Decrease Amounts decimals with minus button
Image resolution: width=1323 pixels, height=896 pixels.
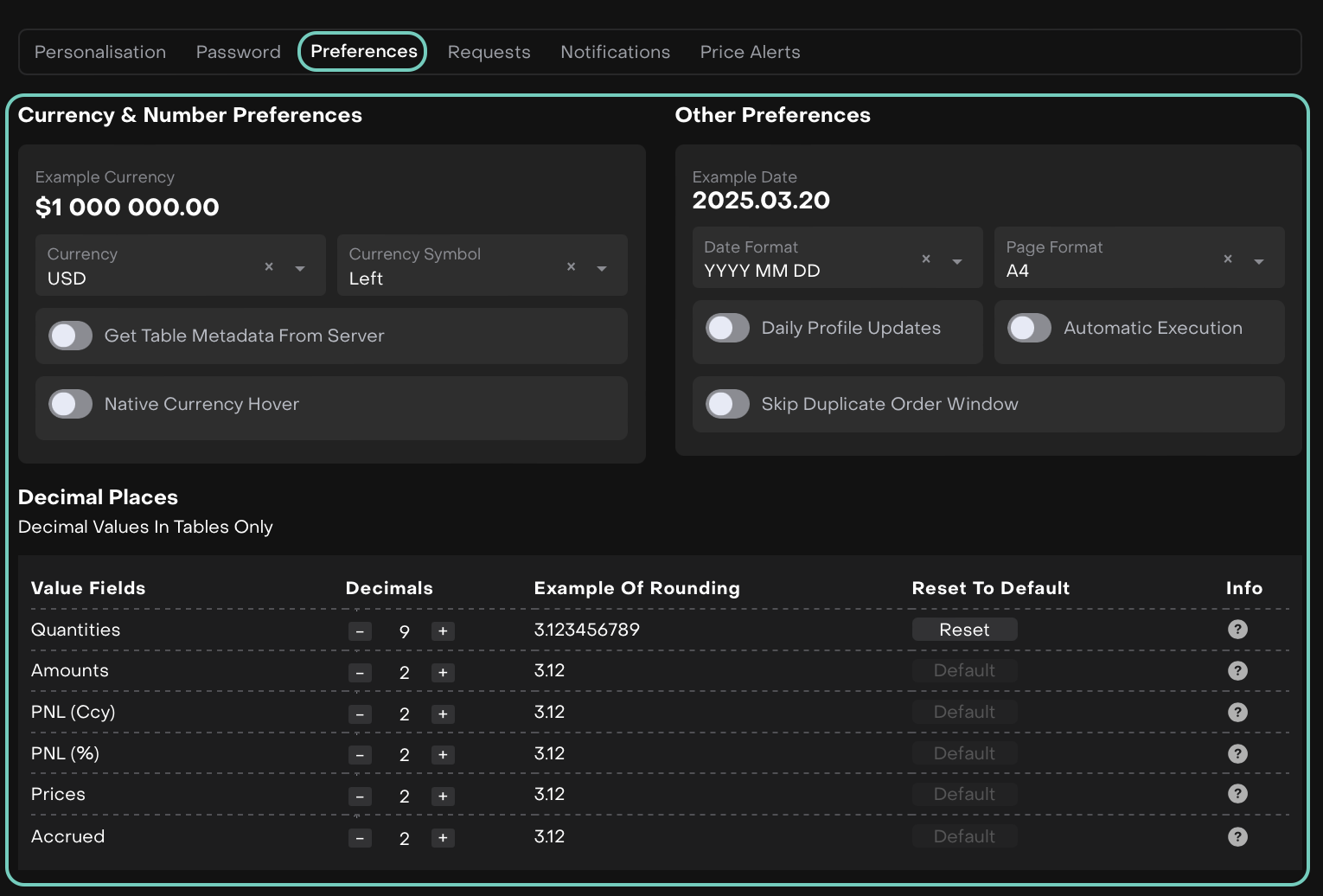[360, 673]
